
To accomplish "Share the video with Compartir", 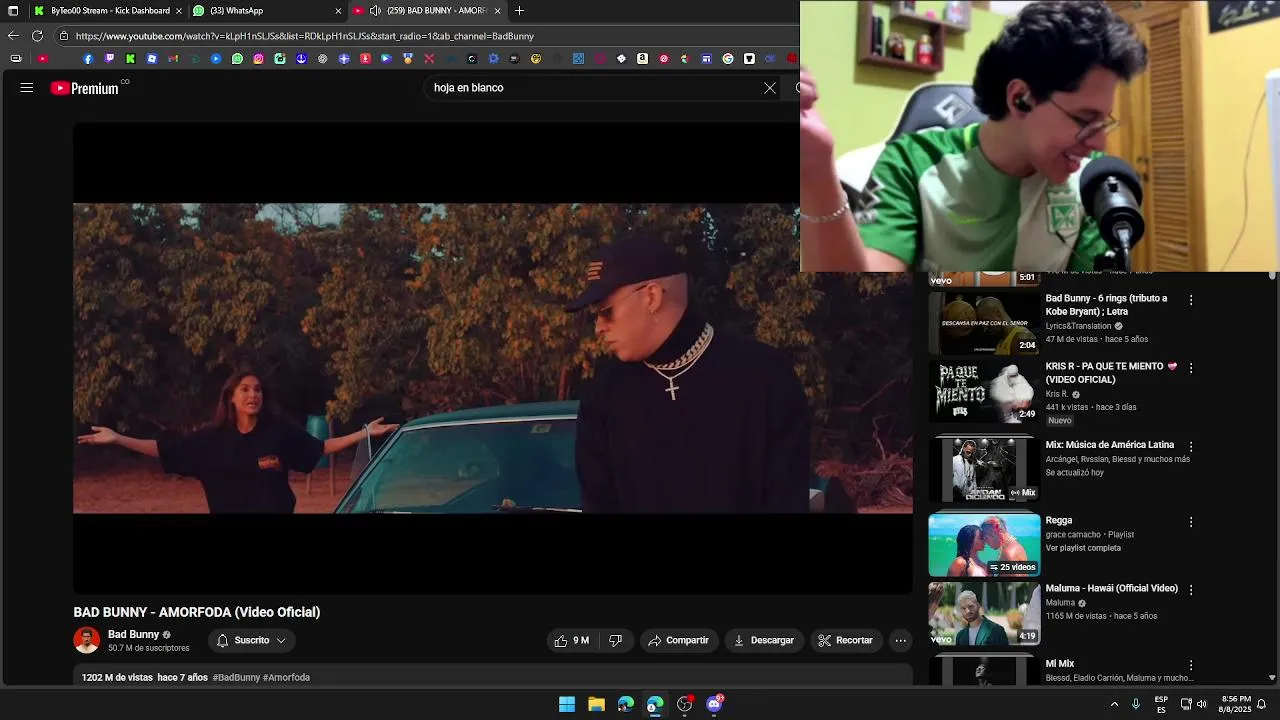I will pos(679,640).
